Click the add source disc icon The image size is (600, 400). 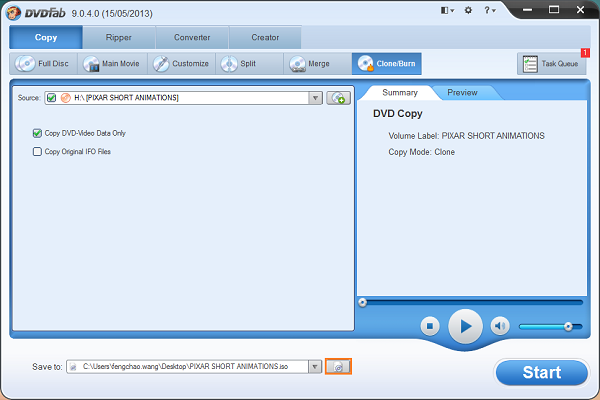click(338, 98)
